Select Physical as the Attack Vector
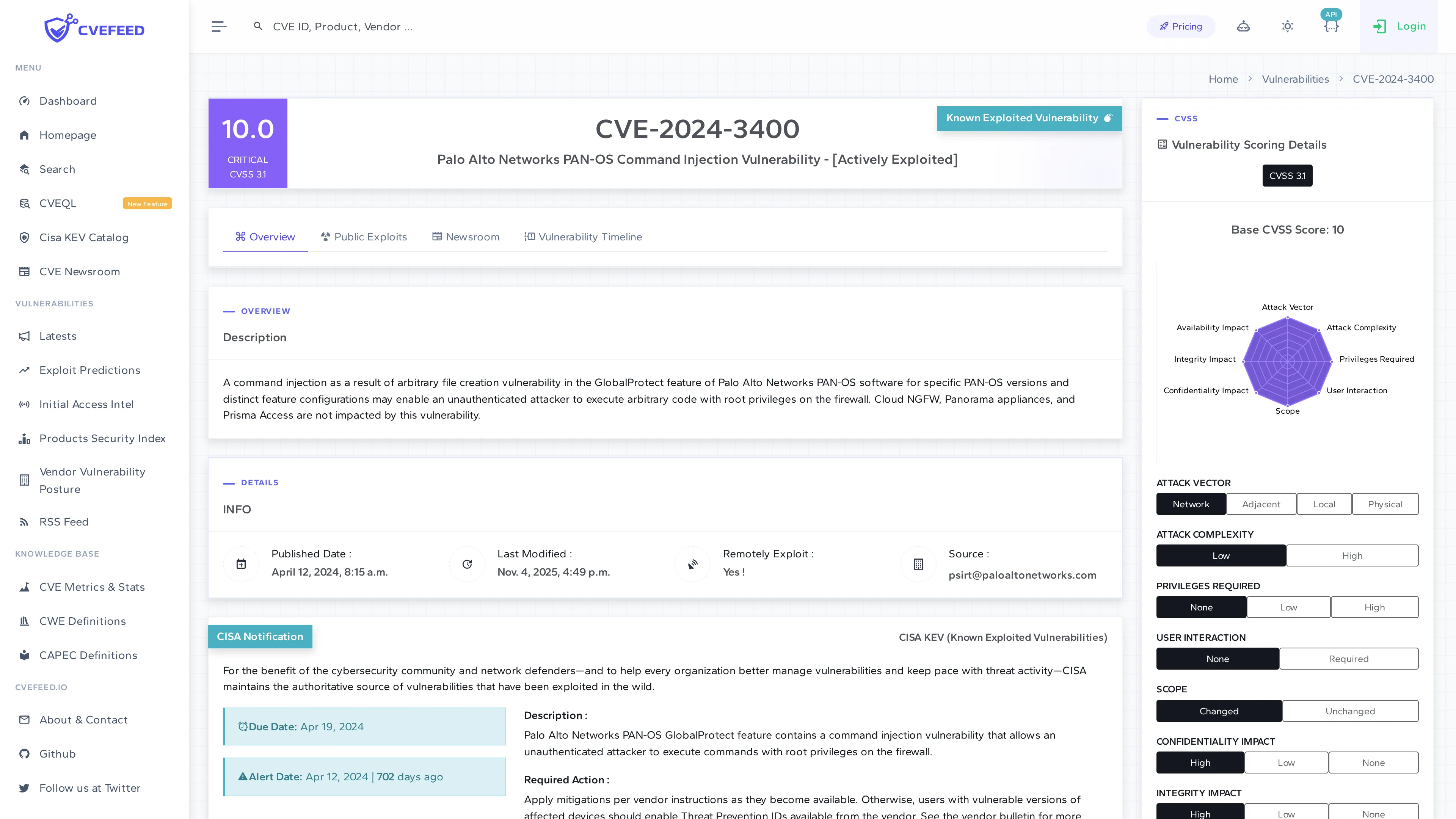Image resolution: width=1456 pixels, height=819 pixels. [1385, 504]
